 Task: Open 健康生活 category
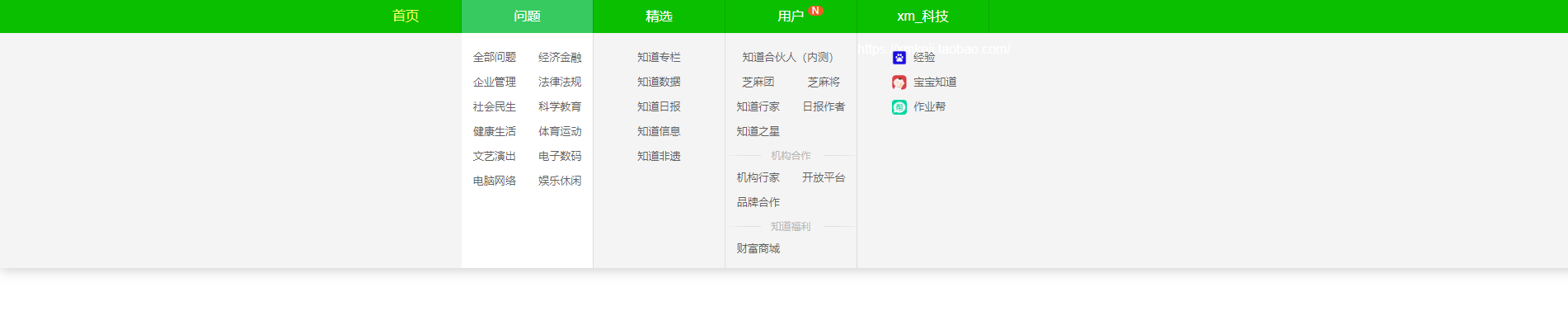click(x=495, y=131)
